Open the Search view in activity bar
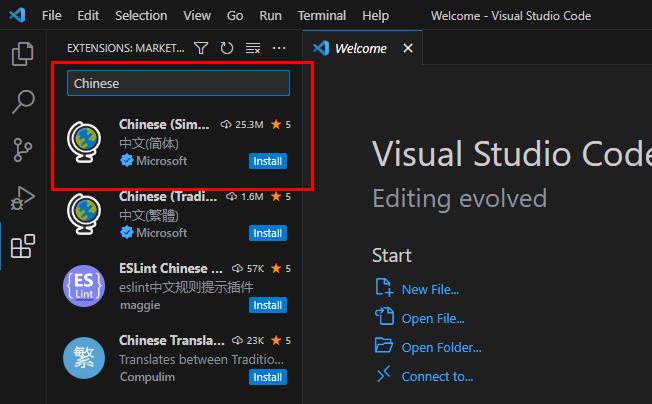This screenshot has width=652, height=404. pyautogui.click(x=22, y=102)
